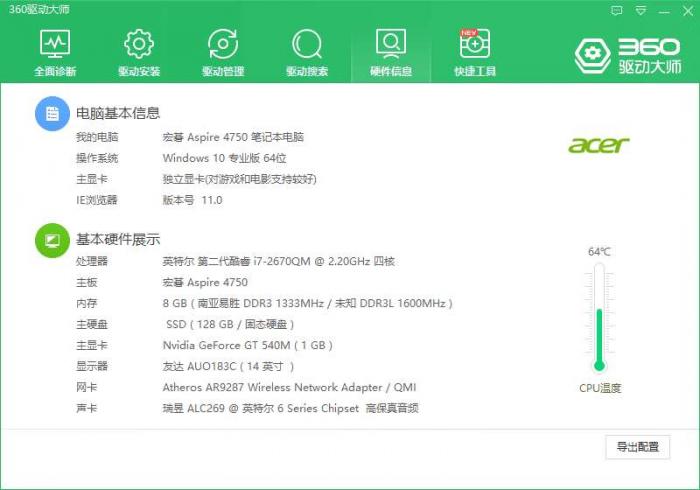Screen dimensions: 700x490
Task: Click the 显示器 row label
Action: pos(92,366)
